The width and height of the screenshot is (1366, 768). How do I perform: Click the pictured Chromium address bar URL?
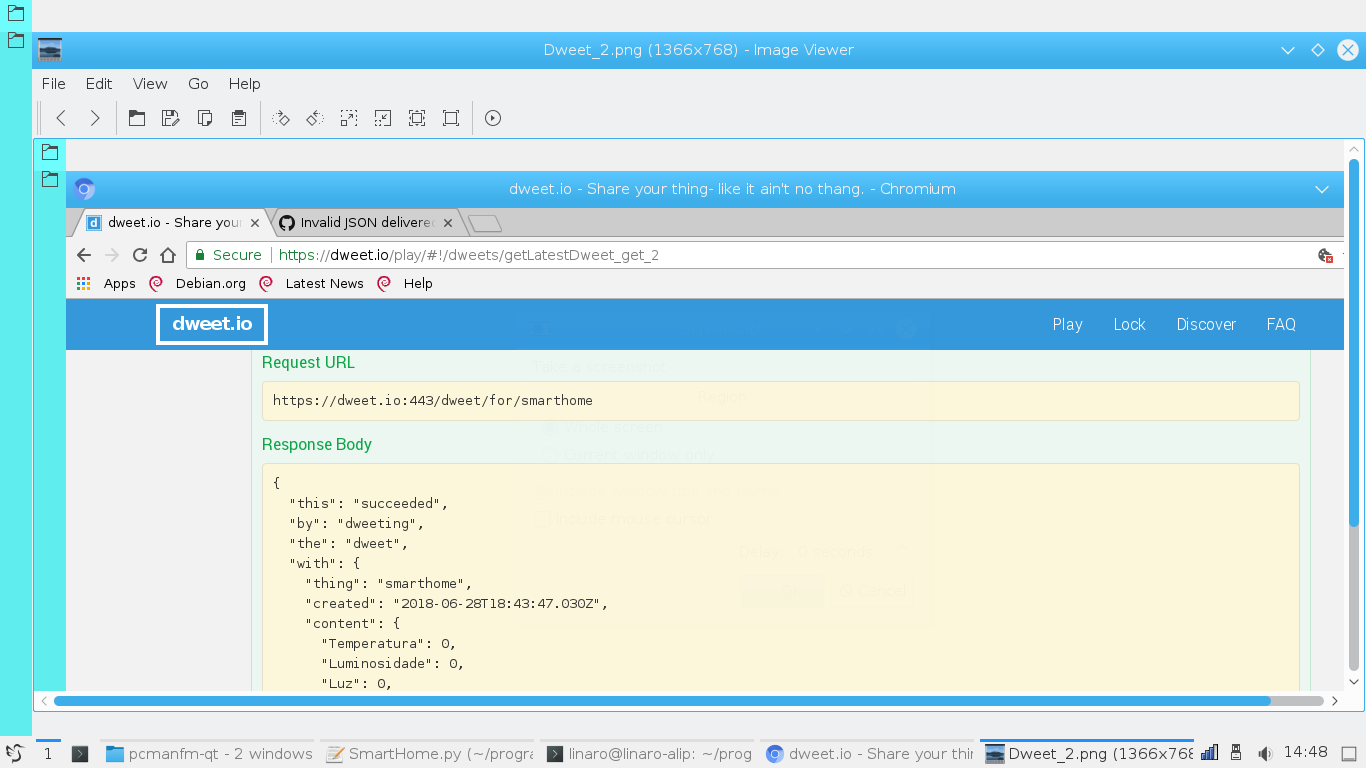pyautogui.click(x=468, y=255)
